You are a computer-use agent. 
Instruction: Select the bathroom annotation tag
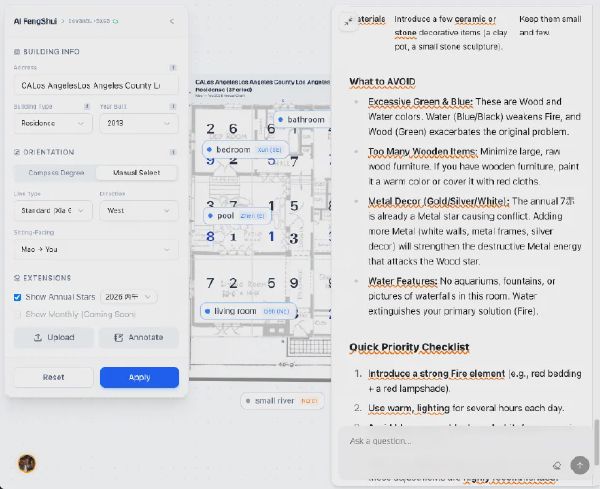tap(302, 120)
